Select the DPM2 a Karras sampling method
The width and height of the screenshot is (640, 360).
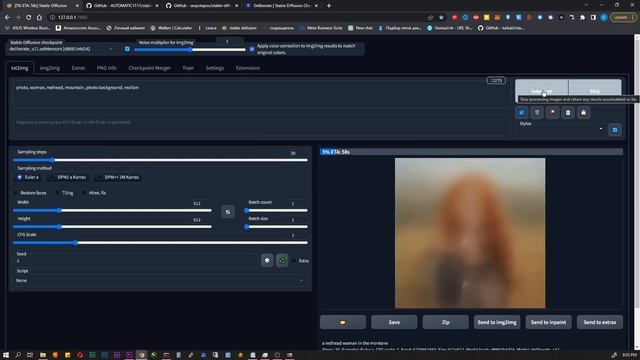coord(68,177)
